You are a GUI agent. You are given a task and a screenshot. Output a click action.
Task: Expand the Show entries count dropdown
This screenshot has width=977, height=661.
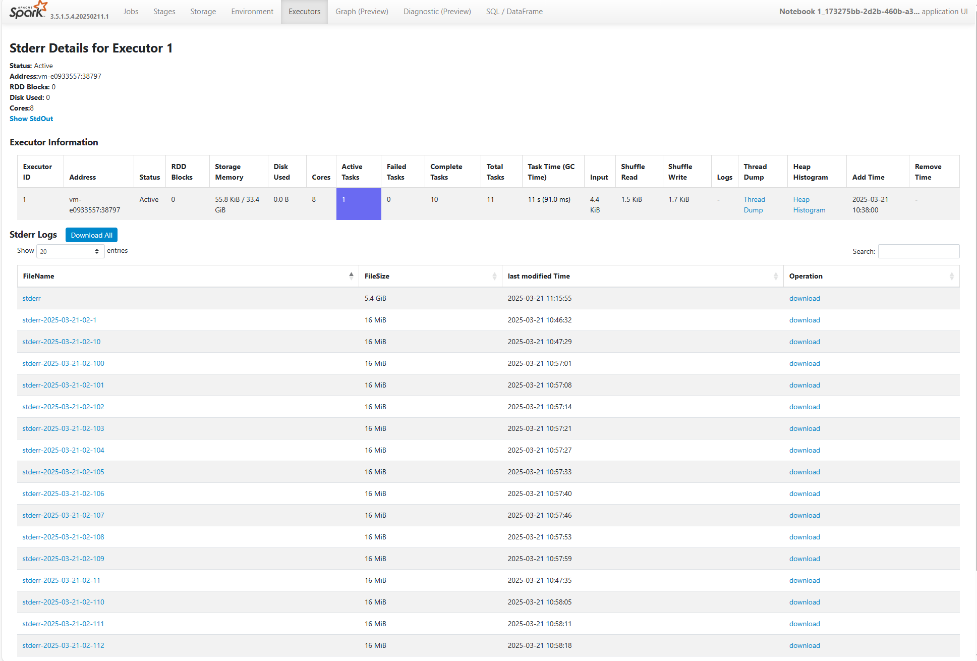70,251
